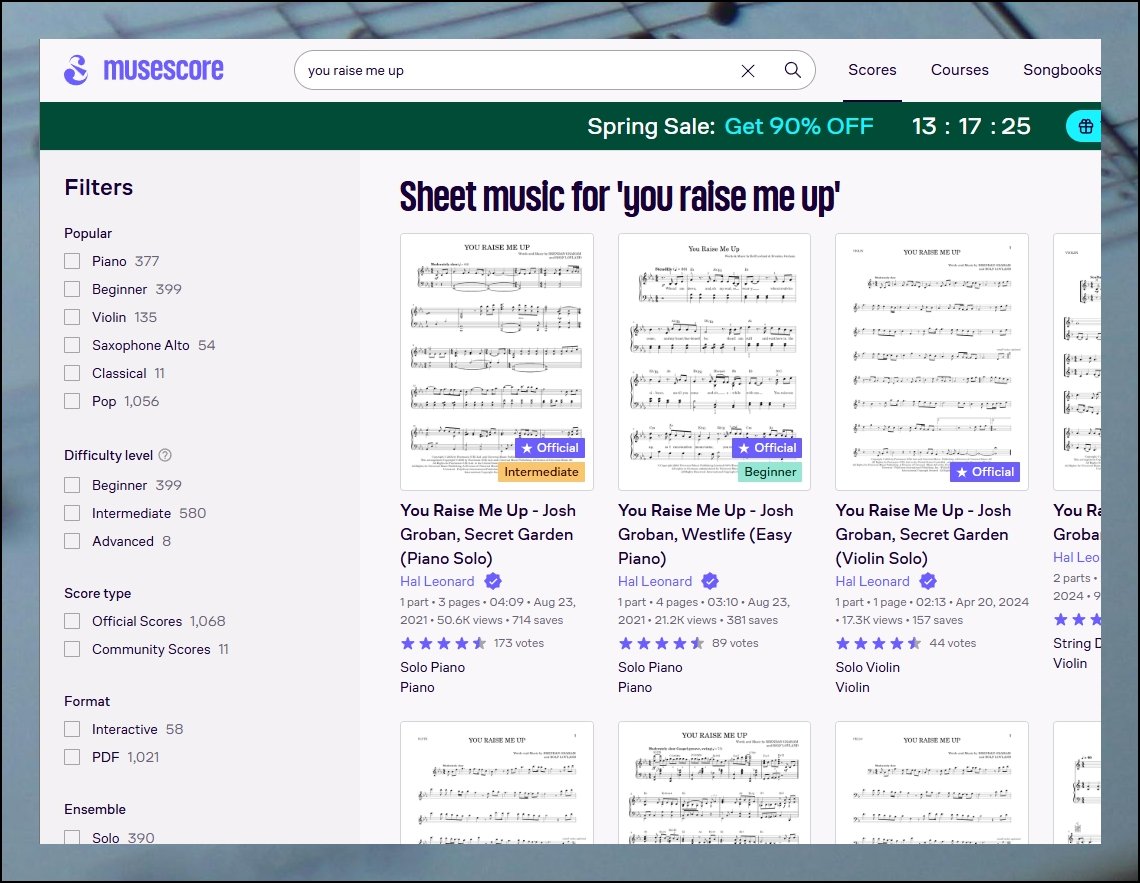Click the verified badge beside Violin Solo's Hal Leonard
The width and height of the screenshot is (1140, 883).
tap(928, 581)
